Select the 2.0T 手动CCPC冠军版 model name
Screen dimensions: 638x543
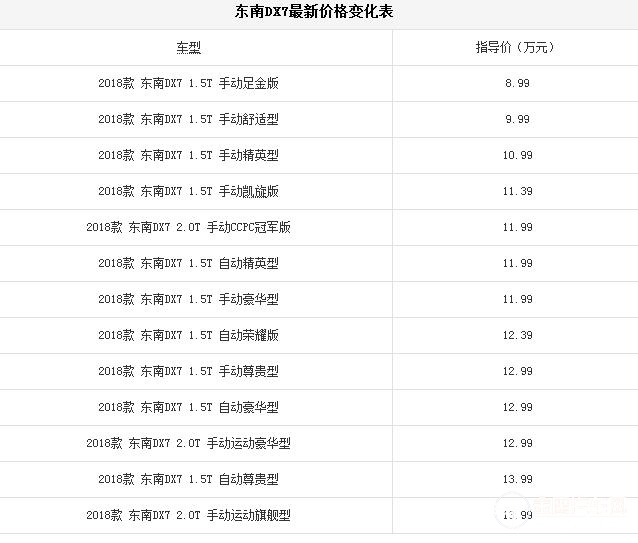tap(188, 227)
